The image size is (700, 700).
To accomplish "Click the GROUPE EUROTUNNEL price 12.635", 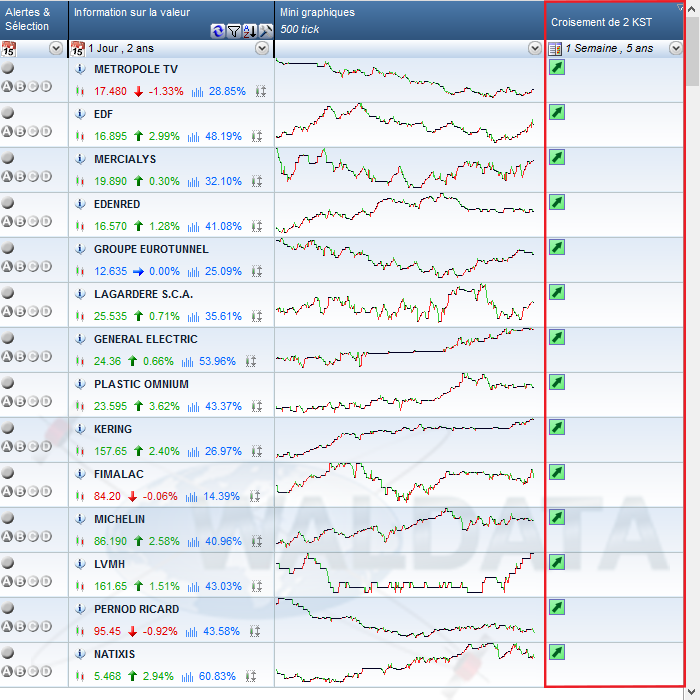I will tap(110, 271).
